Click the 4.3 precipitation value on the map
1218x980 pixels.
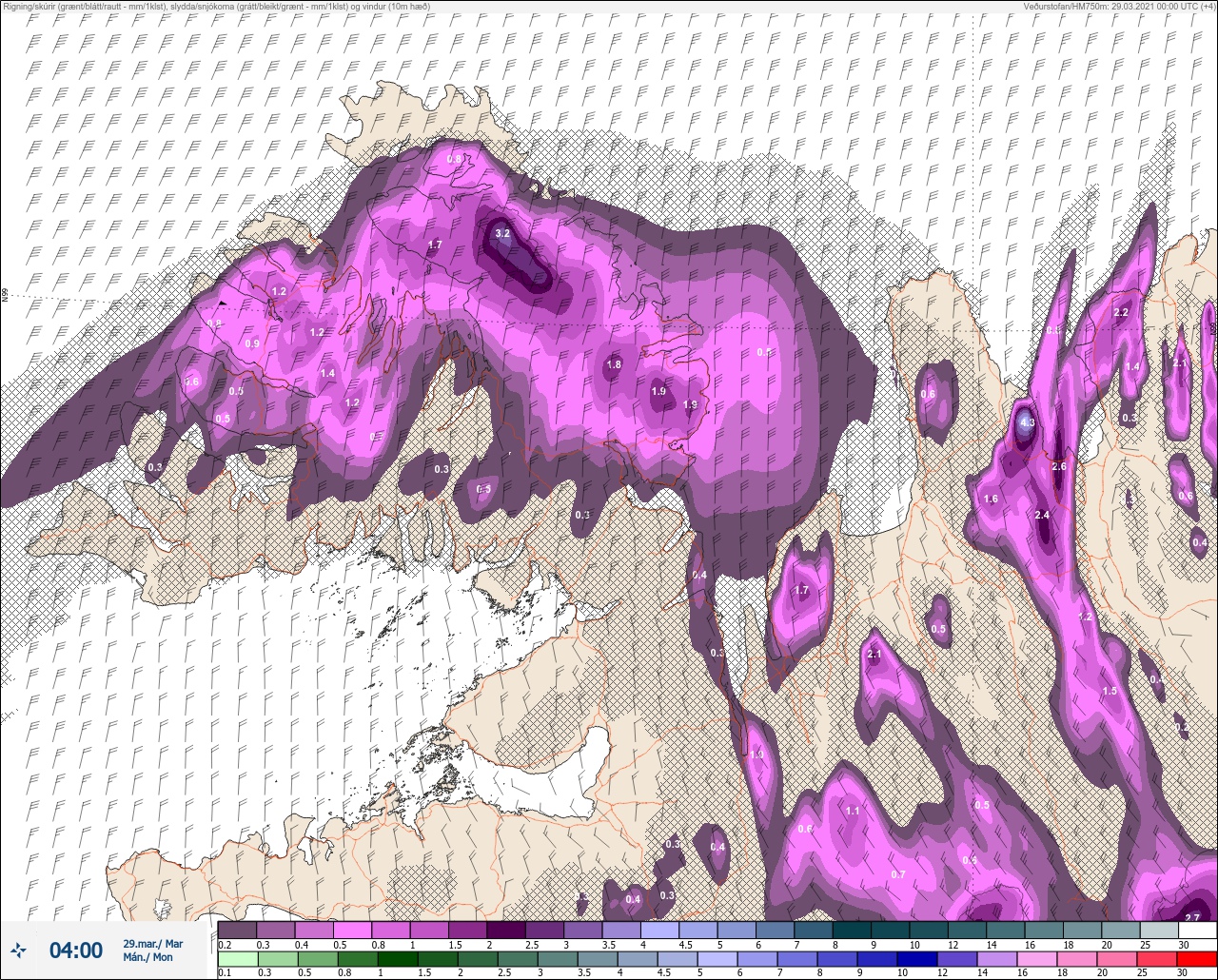click(1027, 421)
